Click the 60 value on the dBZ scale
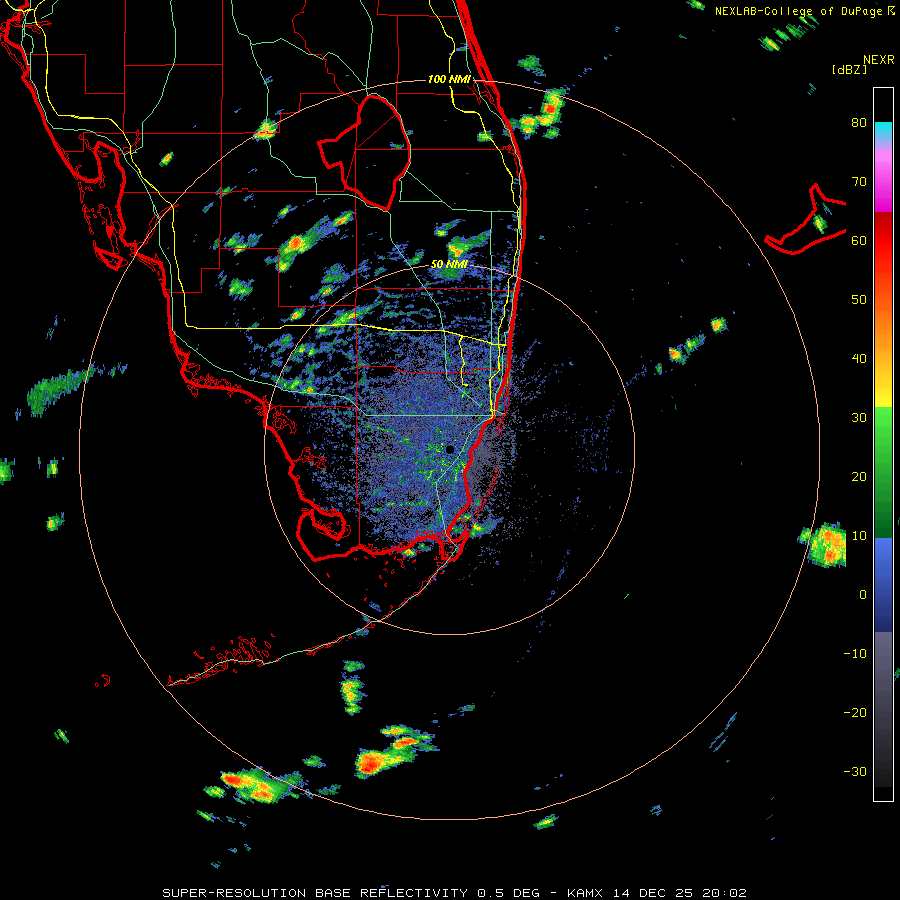Image resolution: width=900 pixels, height=900 pixels. 859,241
